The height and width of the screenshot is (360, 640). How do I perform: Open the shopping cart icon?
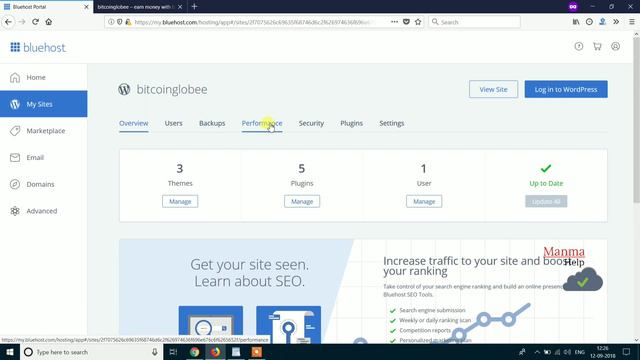(x=597, y=46)
